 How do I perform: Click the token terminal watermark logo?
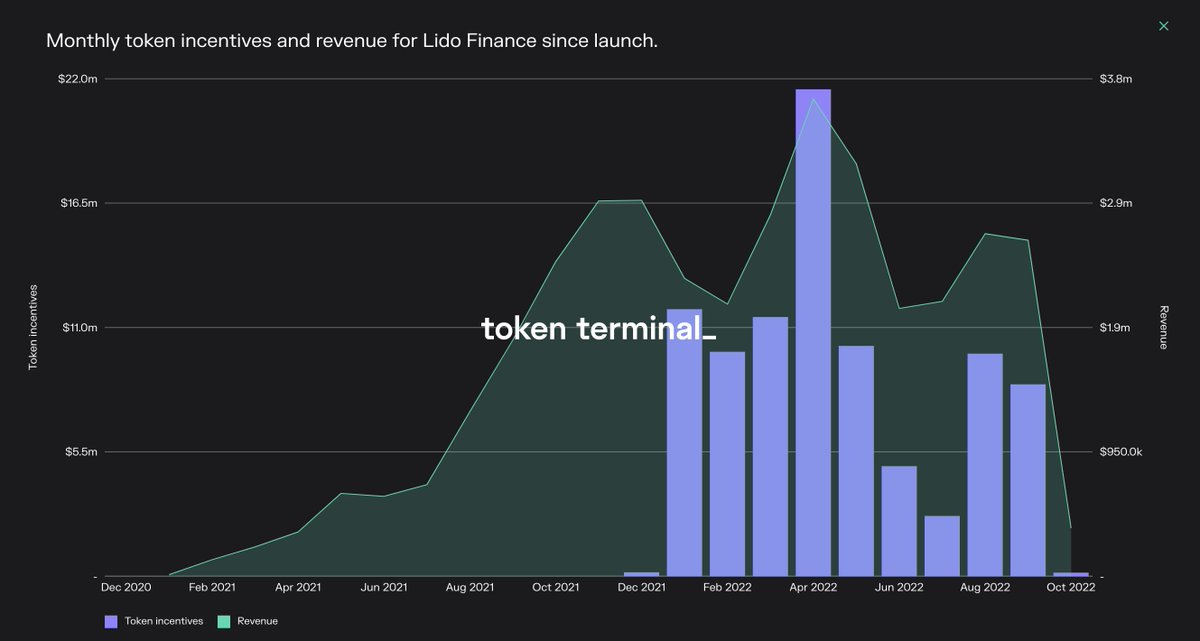pos(598,327)
